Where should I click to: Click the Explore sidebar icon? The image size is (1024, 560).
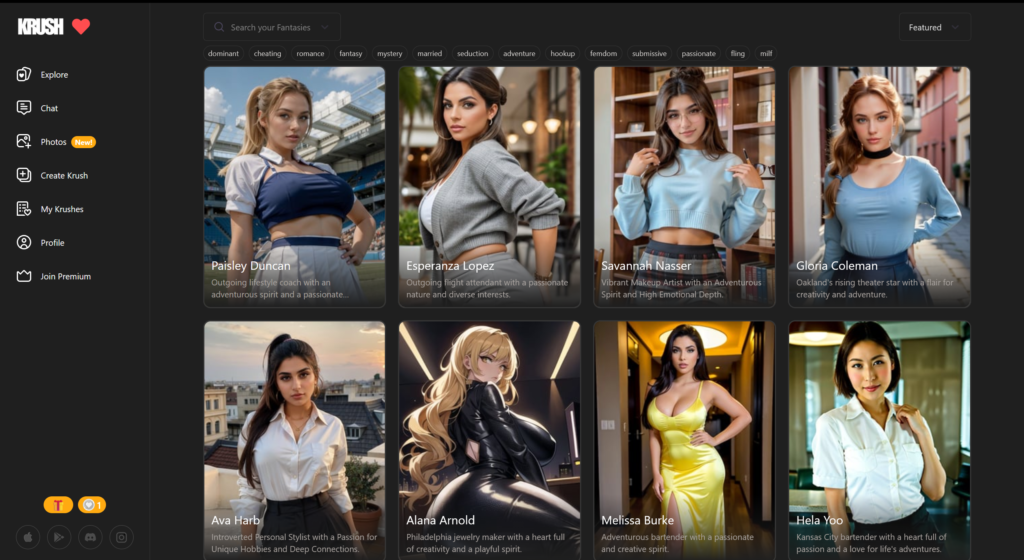click(x=24, y=74)
